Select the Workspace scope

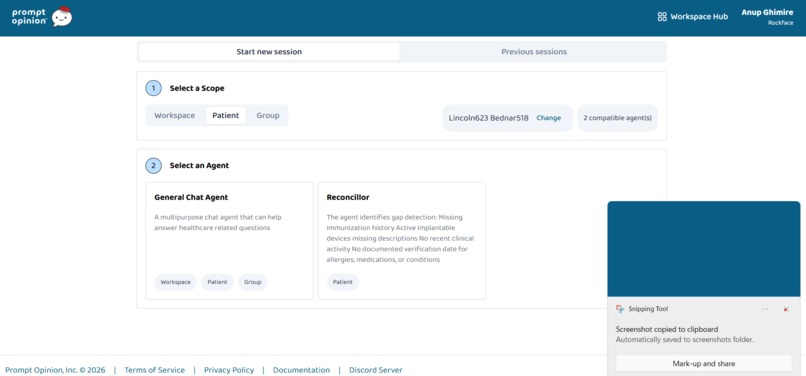coord(175,115)
